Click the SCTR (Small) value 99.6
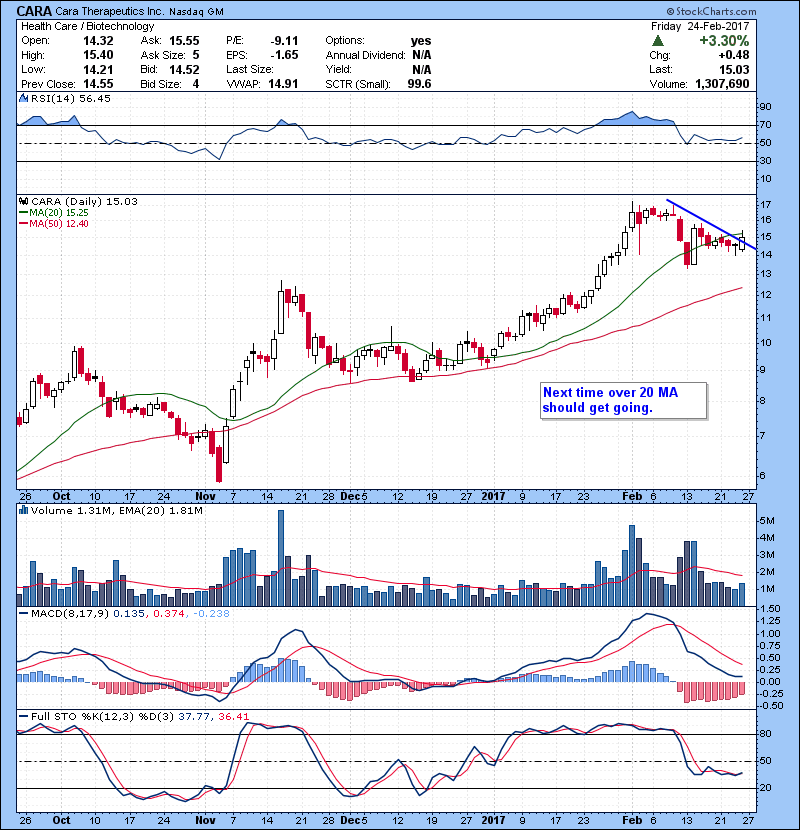The width and height of the screenshot is (800, 830). (419, 84)
